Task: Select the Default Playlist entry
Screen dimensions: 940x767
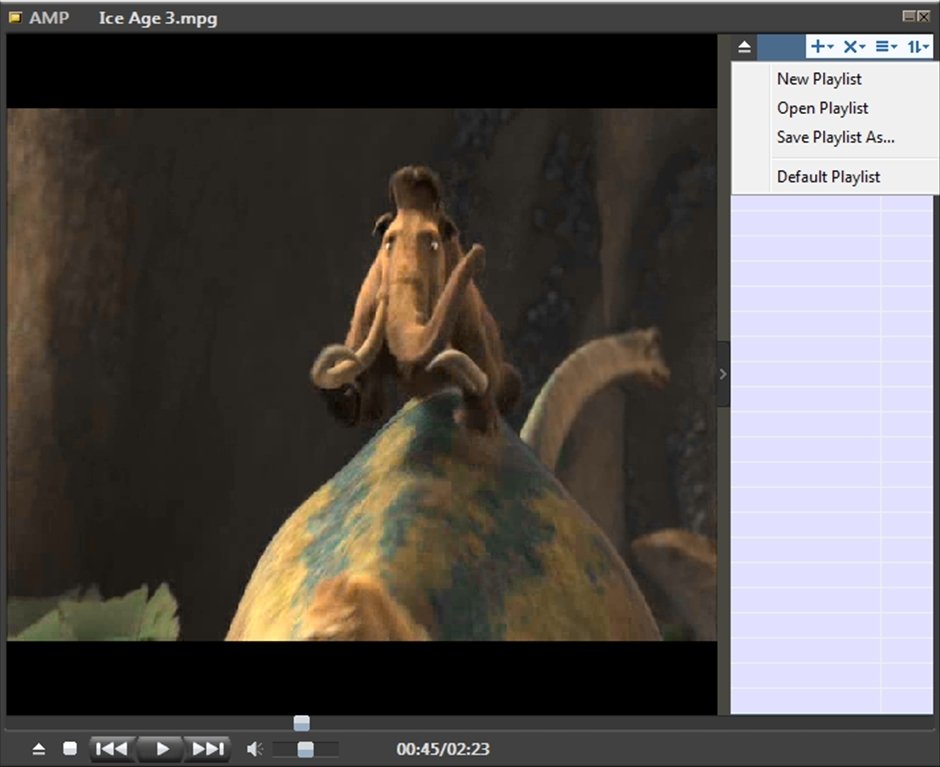Action: [828, 177]
